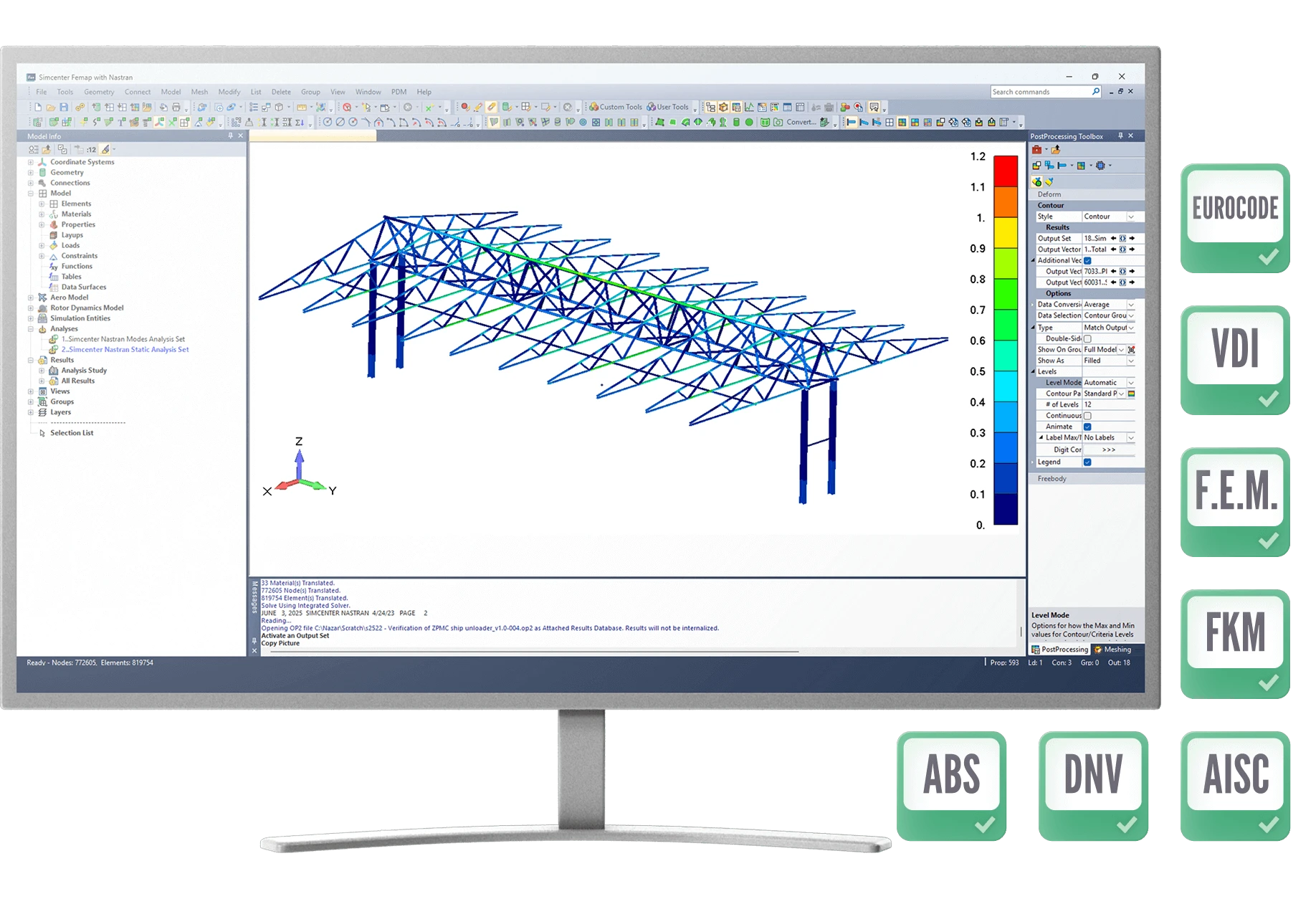The height and width of the screenshot is (899, 1316).
Task: Click the New model file icon
Action: pos(38,107)
